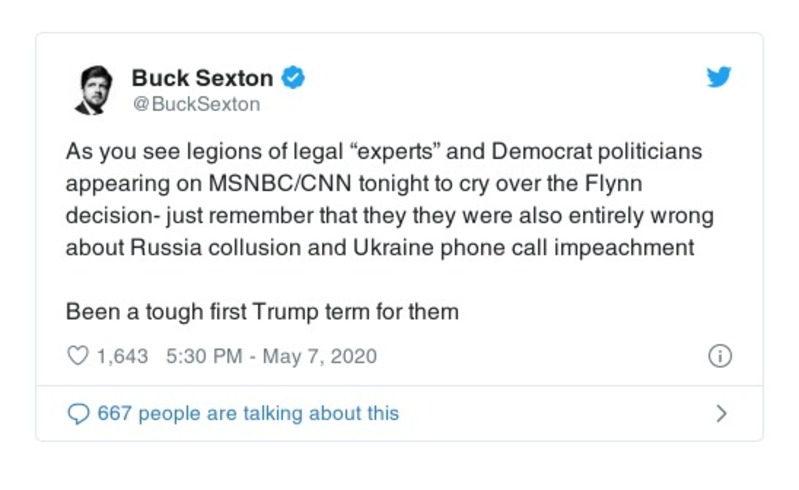Open "667 people are talking about this"
This screenshot has width=799, height=490.
[x=247, y=413]
